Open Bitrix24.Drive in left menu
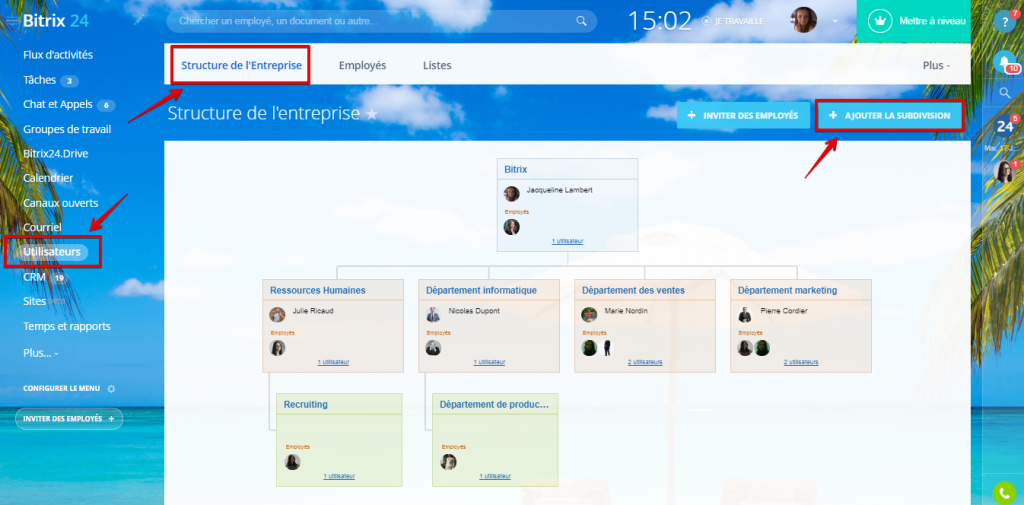 [56, 154]
